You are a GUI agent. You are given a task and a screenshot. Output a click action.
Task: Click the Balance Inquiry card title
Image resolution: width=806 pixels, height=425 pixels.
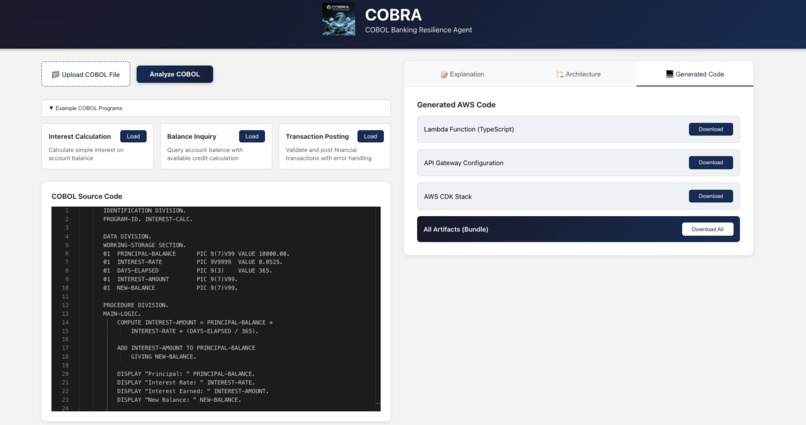tap(192, 137)
